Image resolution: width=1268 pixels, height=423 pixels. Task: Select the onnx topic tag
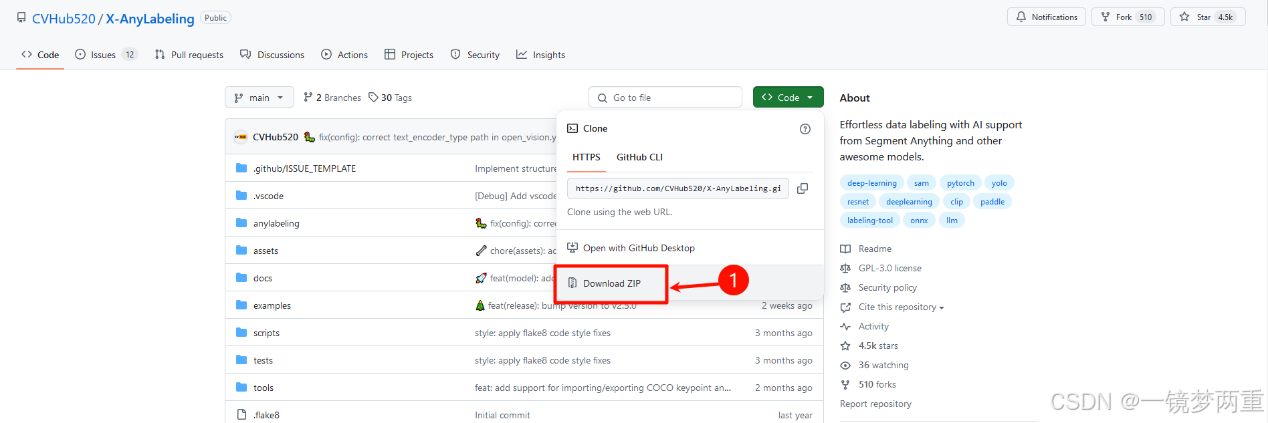coord(919,220)
